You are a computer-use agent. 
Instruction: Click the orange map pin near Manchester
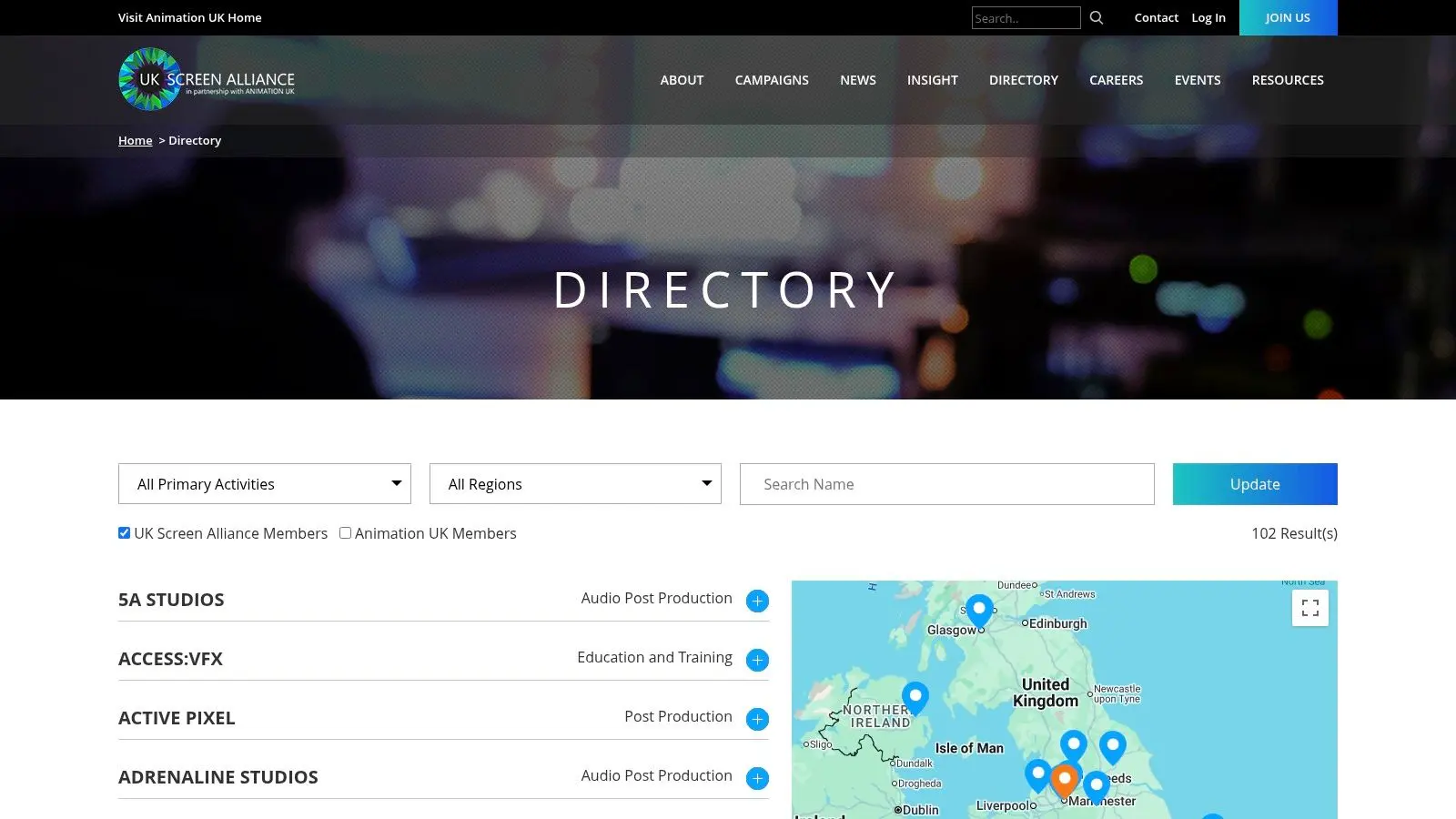pos(1064,779)
